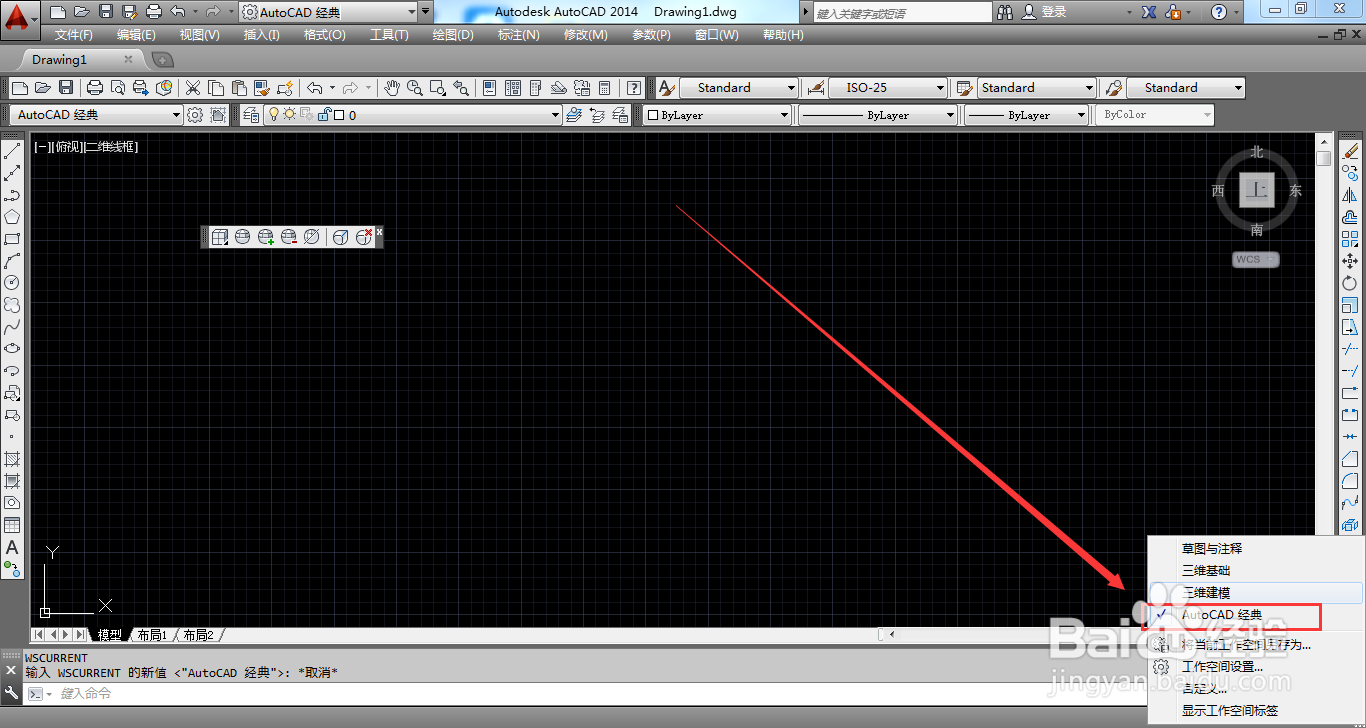Click the 登录 sign-in button
Image resolution: width=1366 pixels, height=728 pixels.
tap(1045, 12)
